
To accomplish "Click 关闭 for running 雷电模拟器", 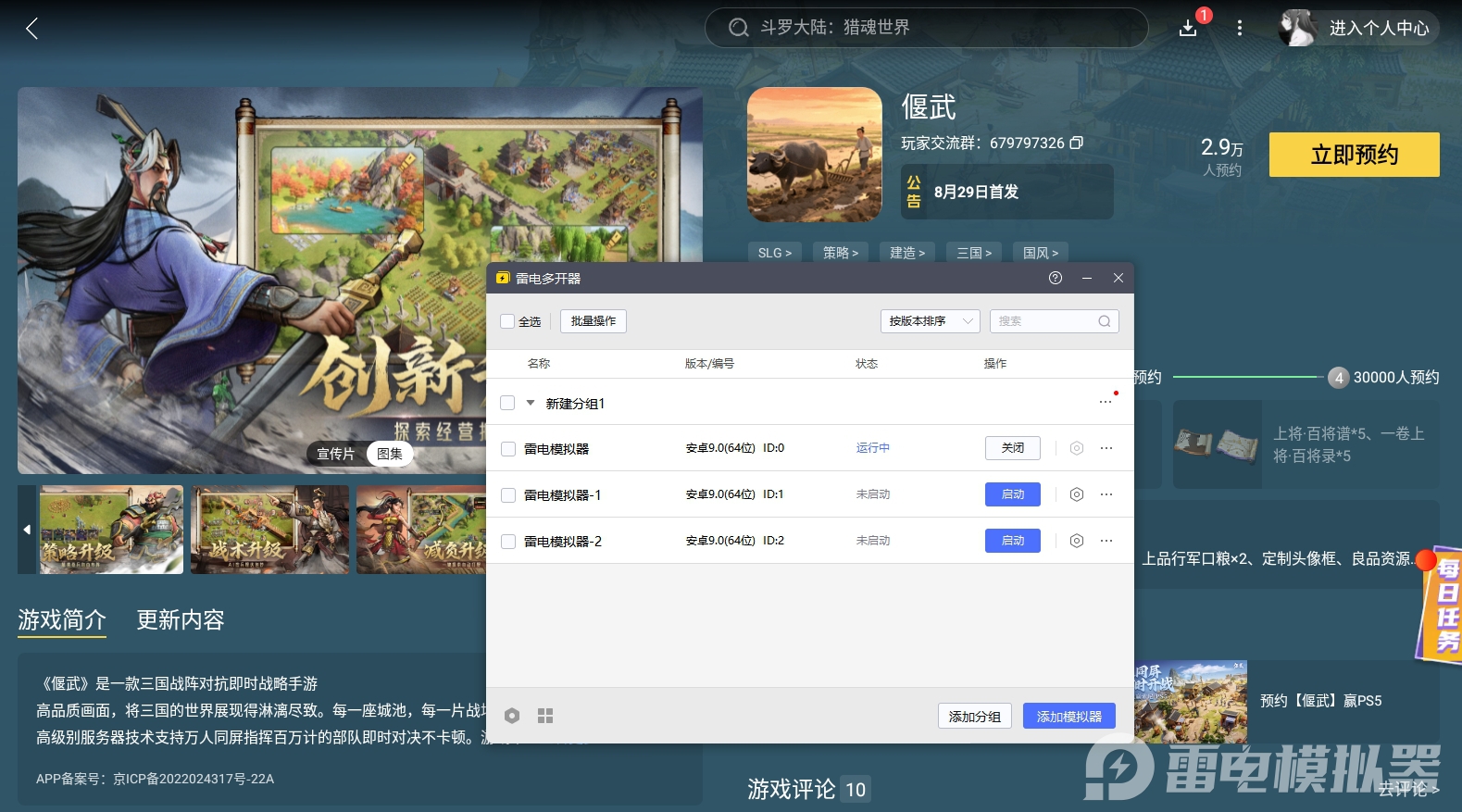I will click(1013, 448).
